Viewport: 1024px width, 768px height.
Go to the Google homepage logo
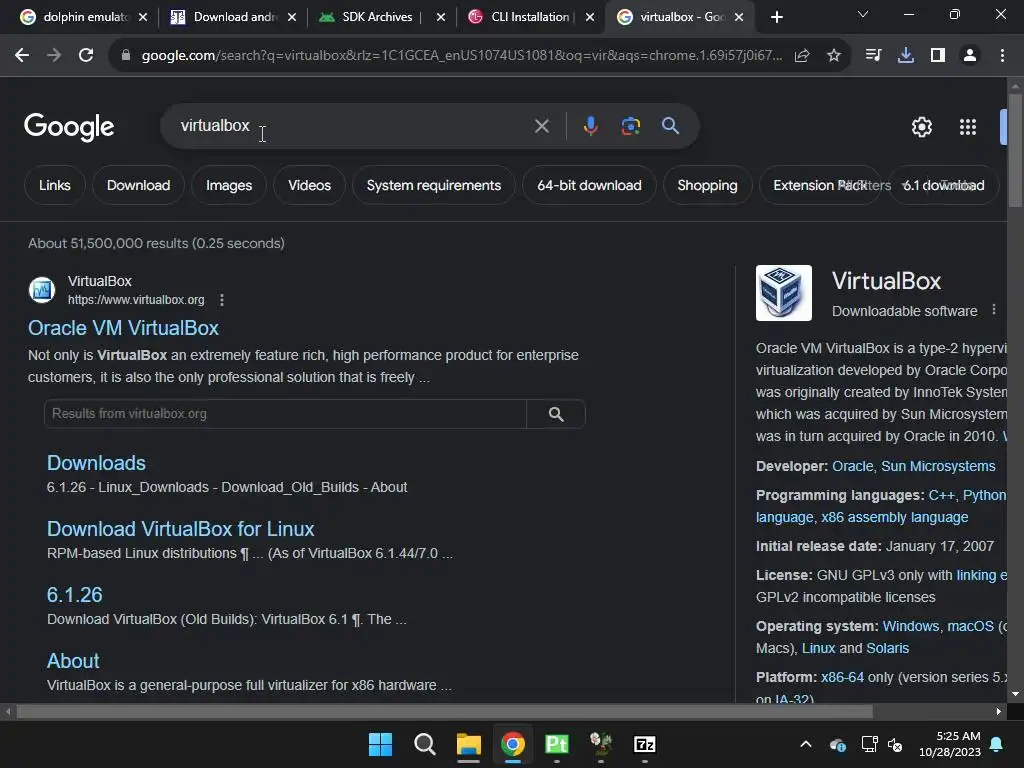(69, 126)
